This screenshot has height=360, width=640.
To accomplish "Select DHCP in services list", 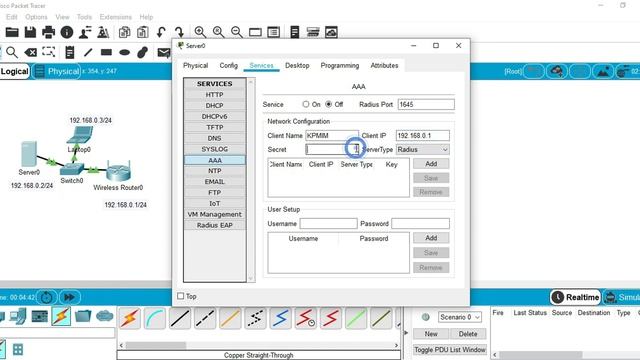I will click(215, 106).
